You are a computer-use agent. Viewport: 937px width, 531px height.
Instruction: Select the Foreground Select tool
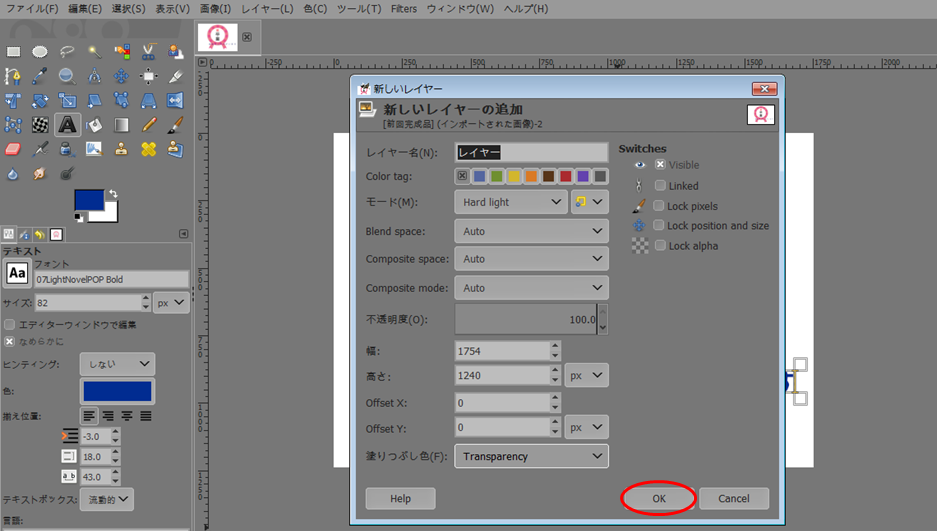point(176,52)
